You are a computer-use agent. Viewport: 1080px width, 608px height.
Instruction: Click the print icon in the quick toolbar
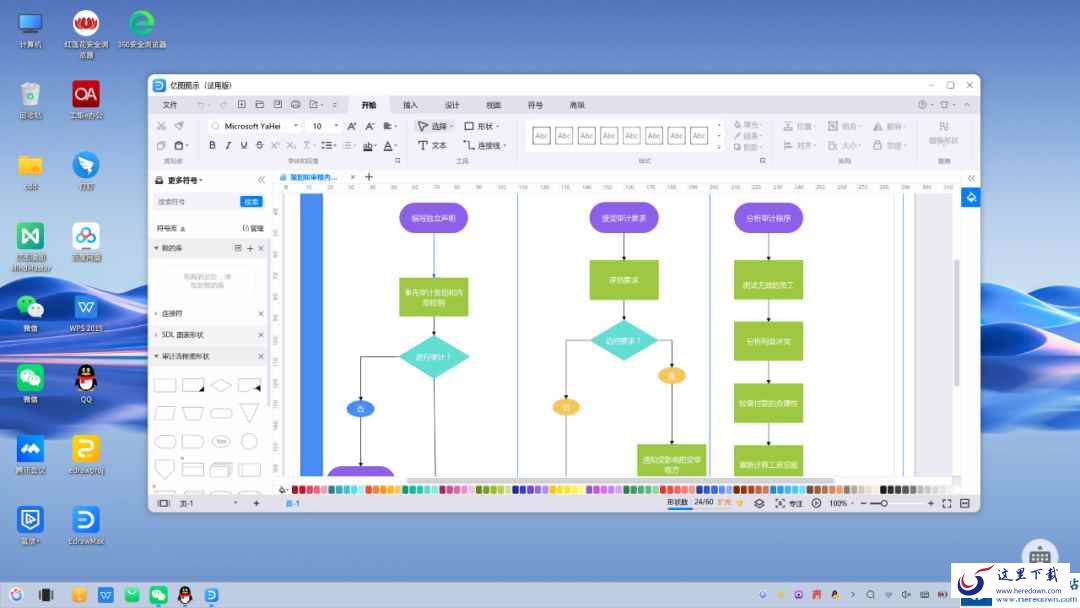click(295, 105)
